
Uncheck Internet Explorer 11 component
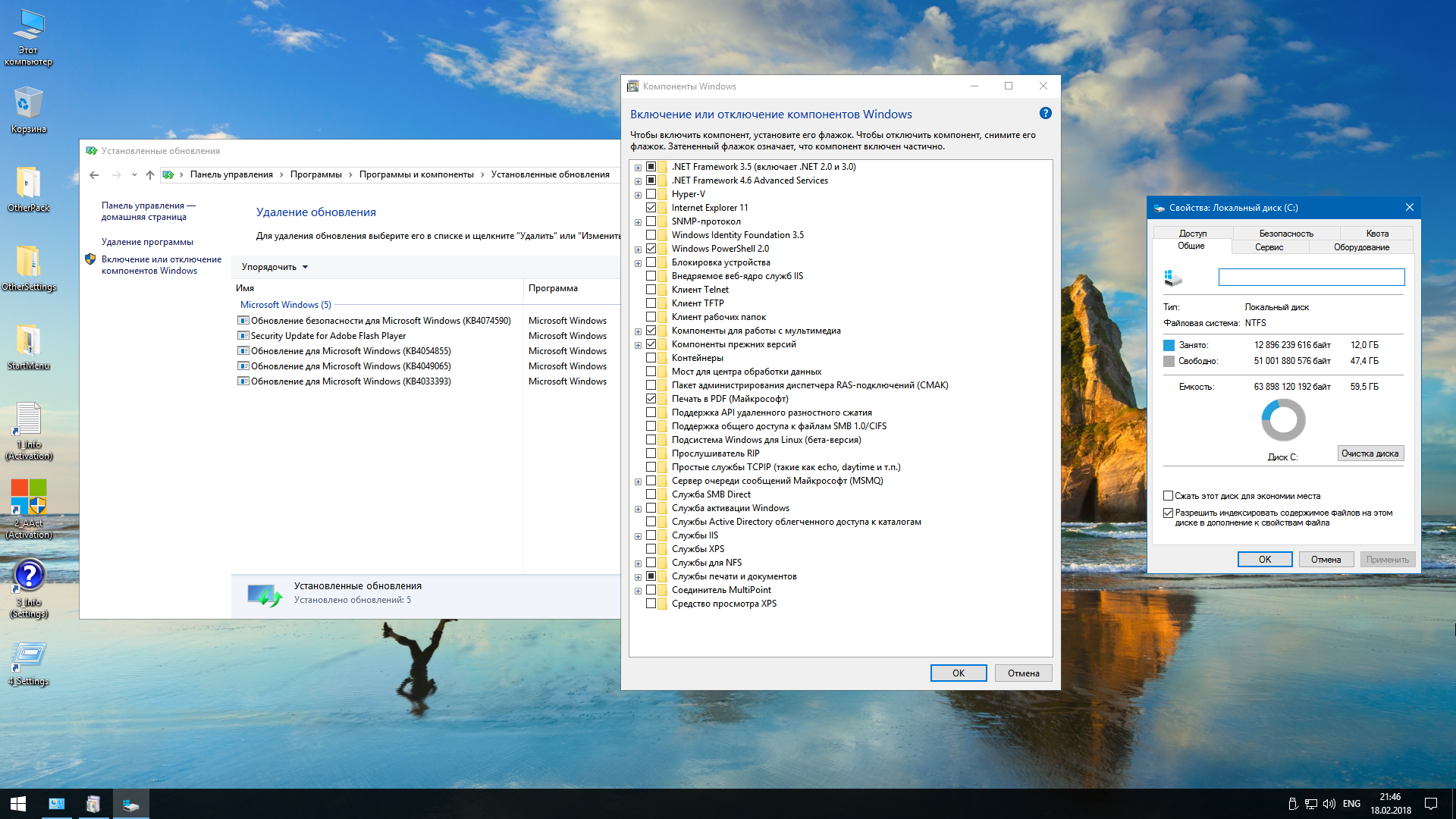tap(651, 208)
